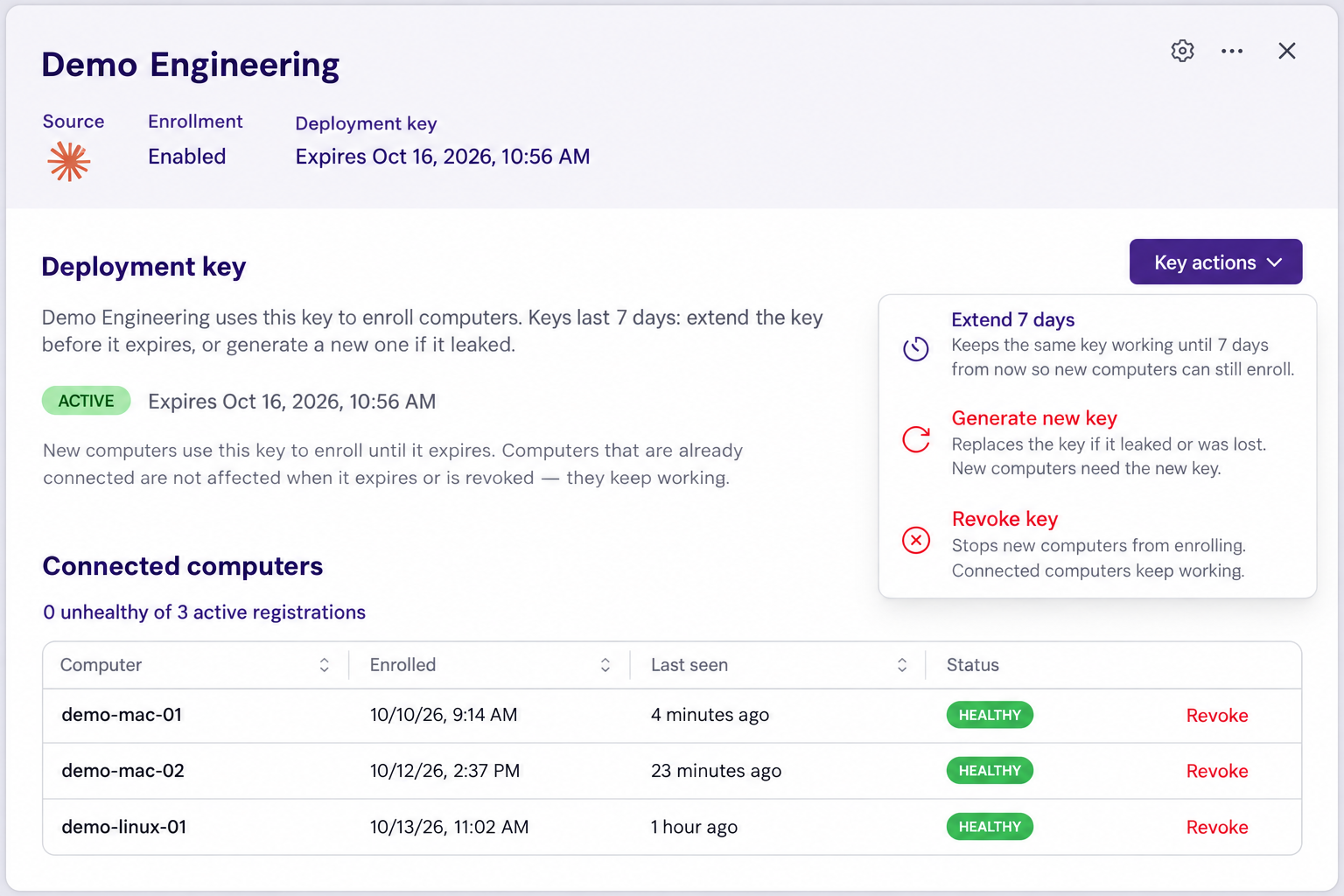
Task: Select the demo-mac-01 computer name
Action: (x=122, y=715)
